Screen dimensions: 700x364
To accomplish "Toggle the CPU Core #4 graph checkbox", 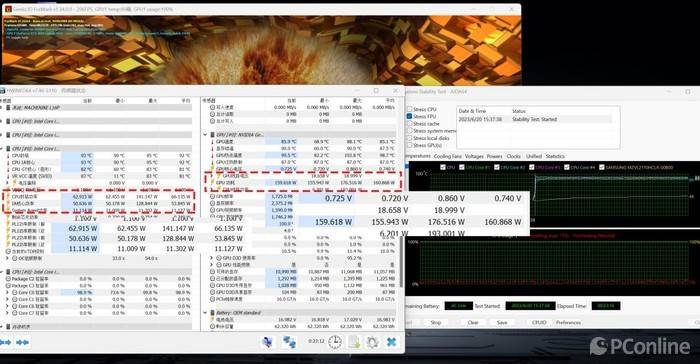I will (x=567, y=167).
